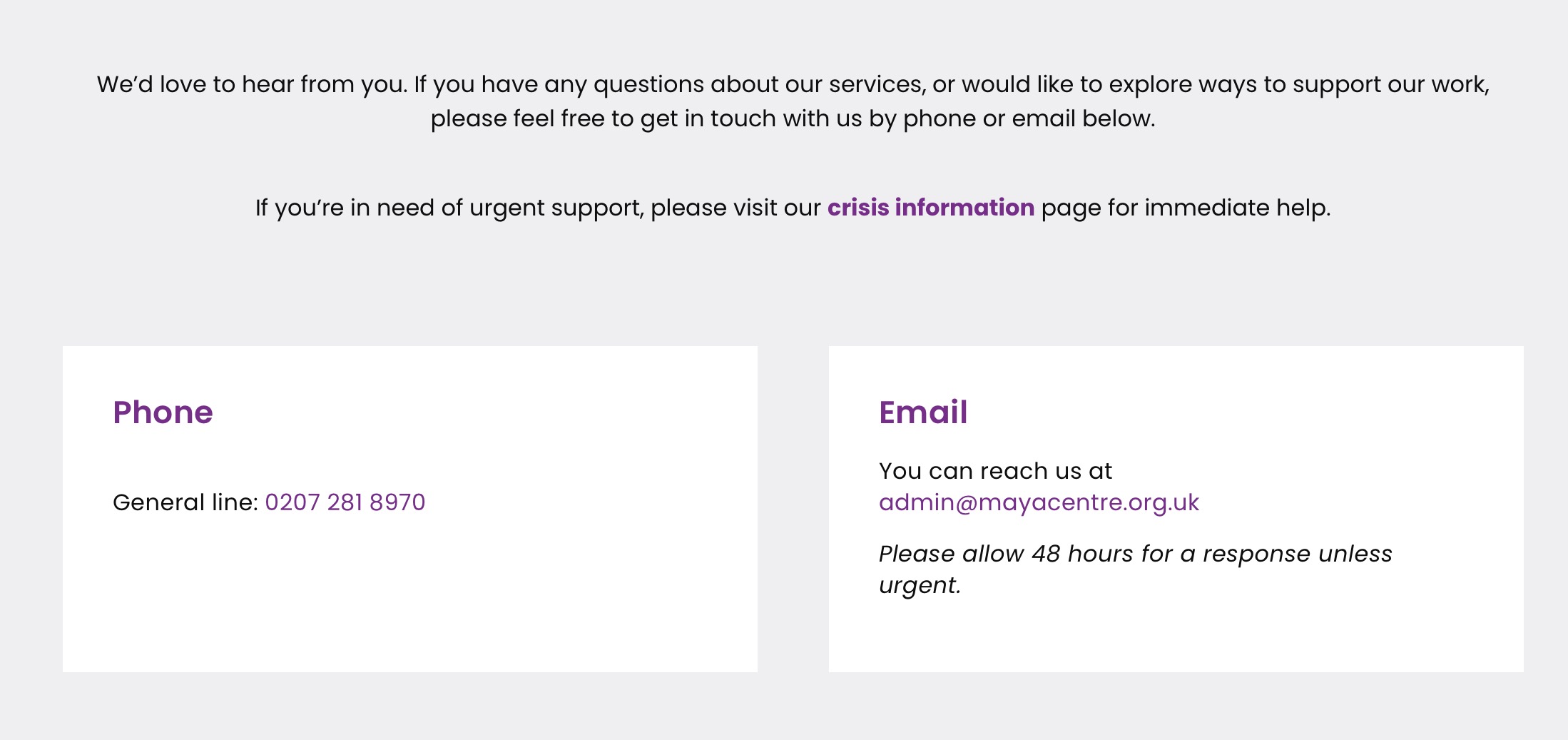Click the 0207 281 8970 phone number
1568x740 pixels.
tap(345, 502)
